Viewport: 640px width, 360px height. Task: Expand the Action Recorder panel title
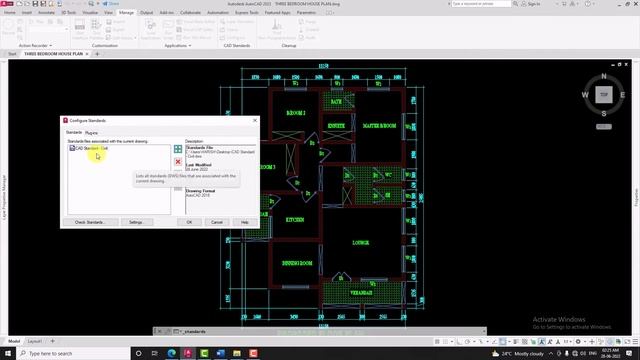click(x=35, y=46)
